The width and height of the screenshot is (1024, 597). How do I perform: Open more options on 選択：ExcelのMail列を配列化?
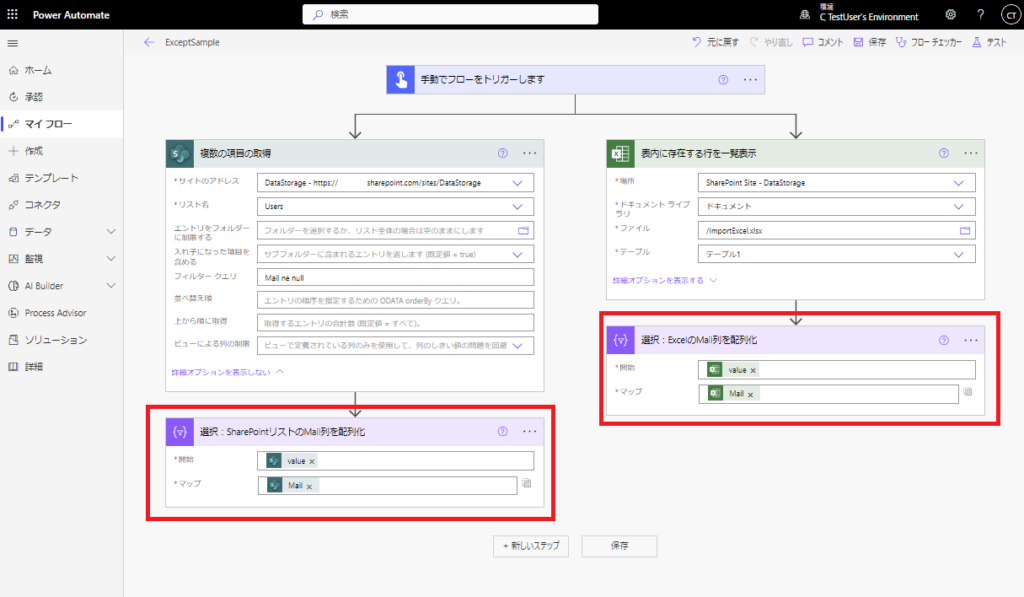[x=971, y=340]
